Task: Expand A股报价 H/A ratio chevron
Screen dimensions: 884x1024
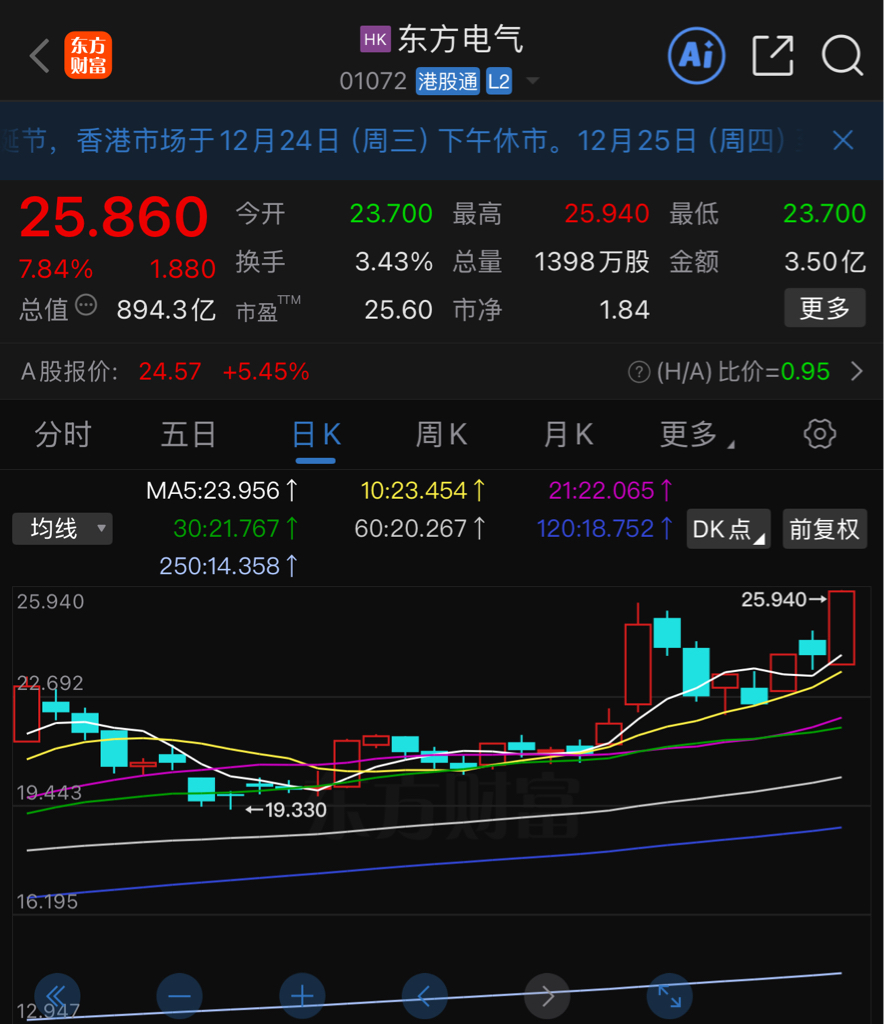Action: (x=857, y=372)
